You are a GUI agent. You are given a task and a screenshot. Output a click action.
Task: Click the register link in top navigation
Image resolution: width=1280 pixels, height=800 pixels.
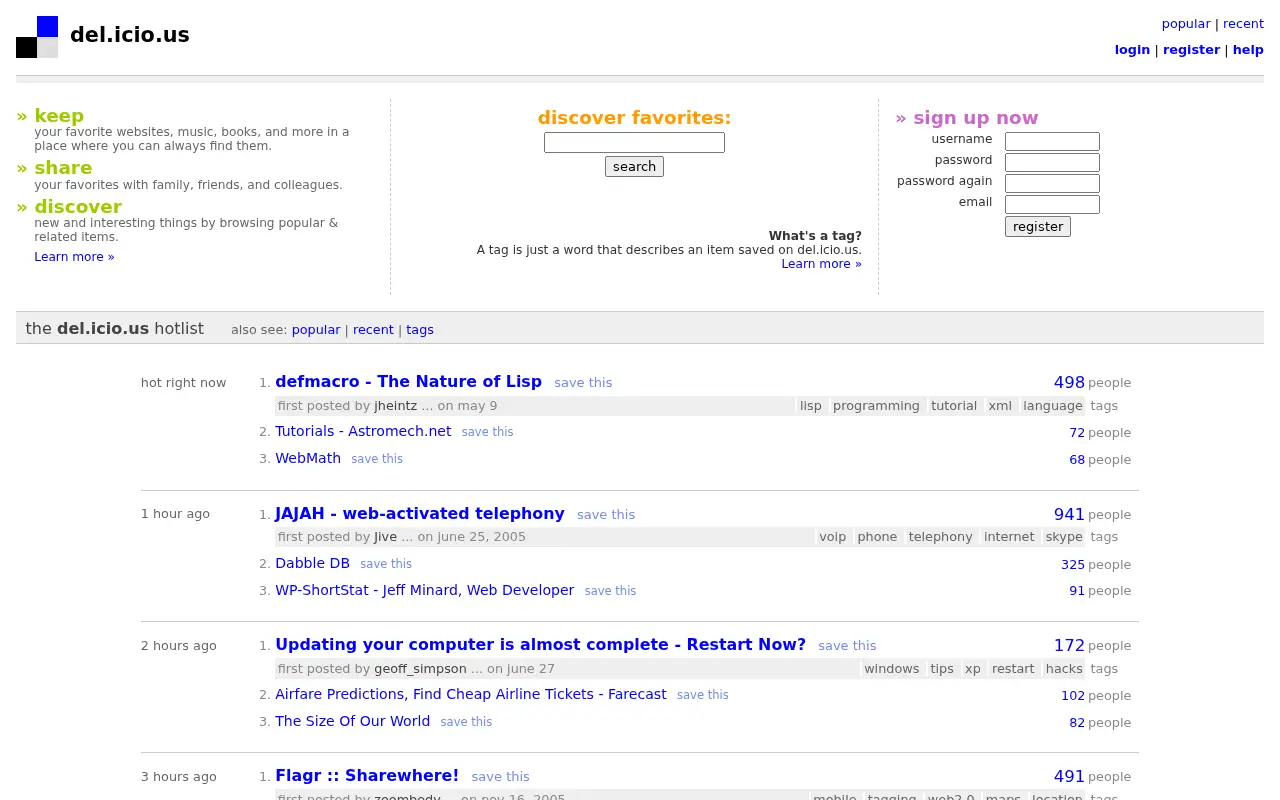click(1191, 50)
